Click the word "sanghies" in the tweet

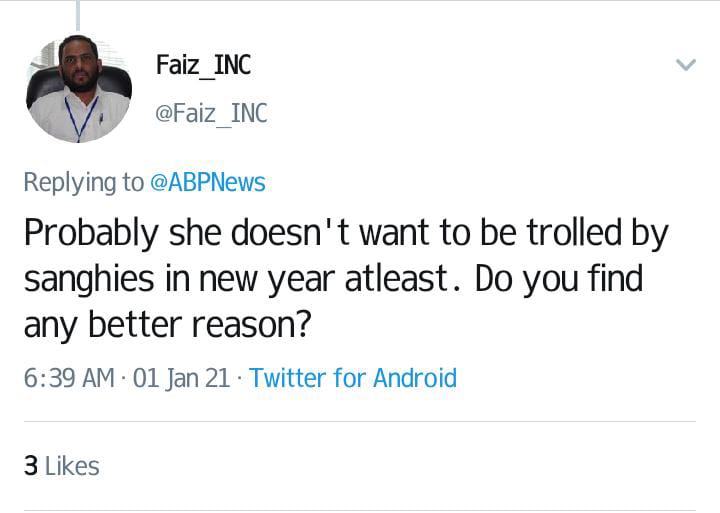pyautogui.click(x=89, y=281)
